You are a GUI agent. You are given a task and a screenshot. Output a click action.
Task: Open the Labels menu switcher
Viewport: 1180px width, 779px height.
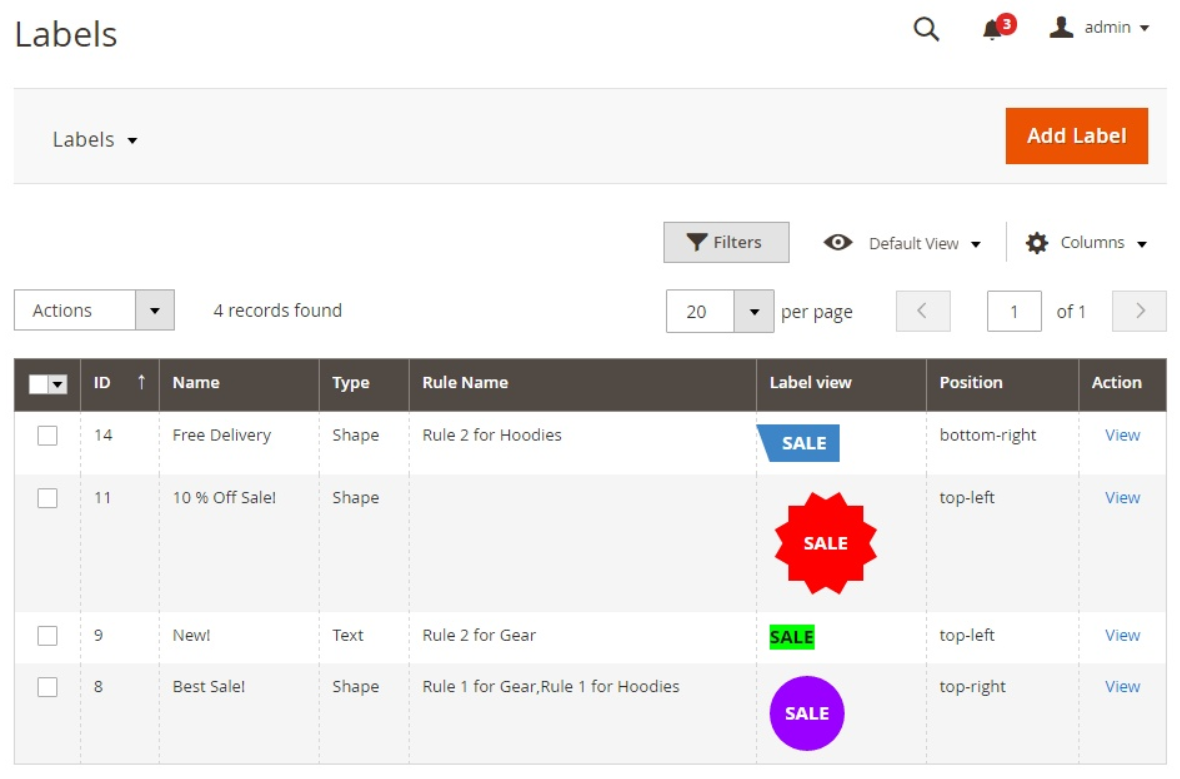click(95, 140)
